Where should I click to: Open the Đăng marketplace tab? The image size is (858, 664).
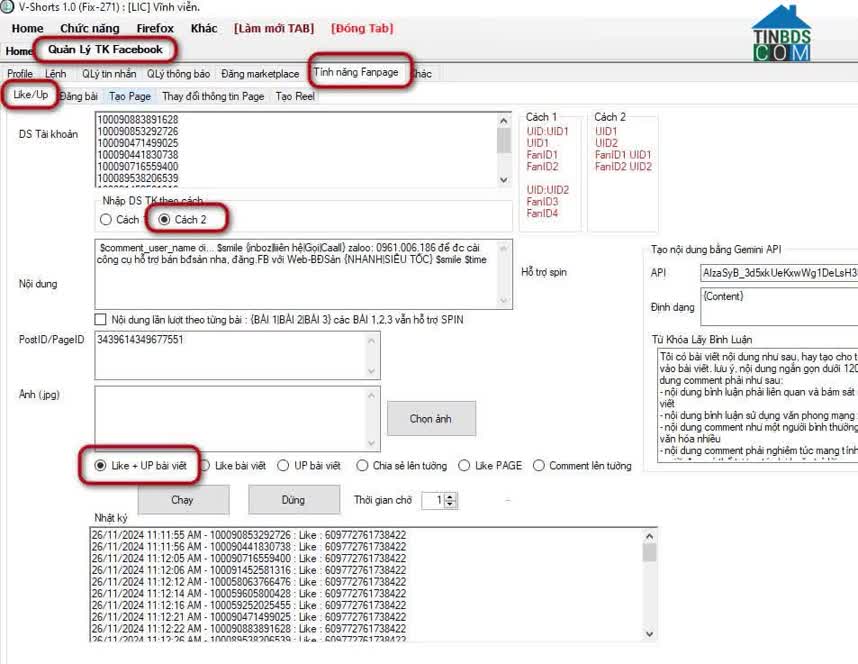pos(260,73)
